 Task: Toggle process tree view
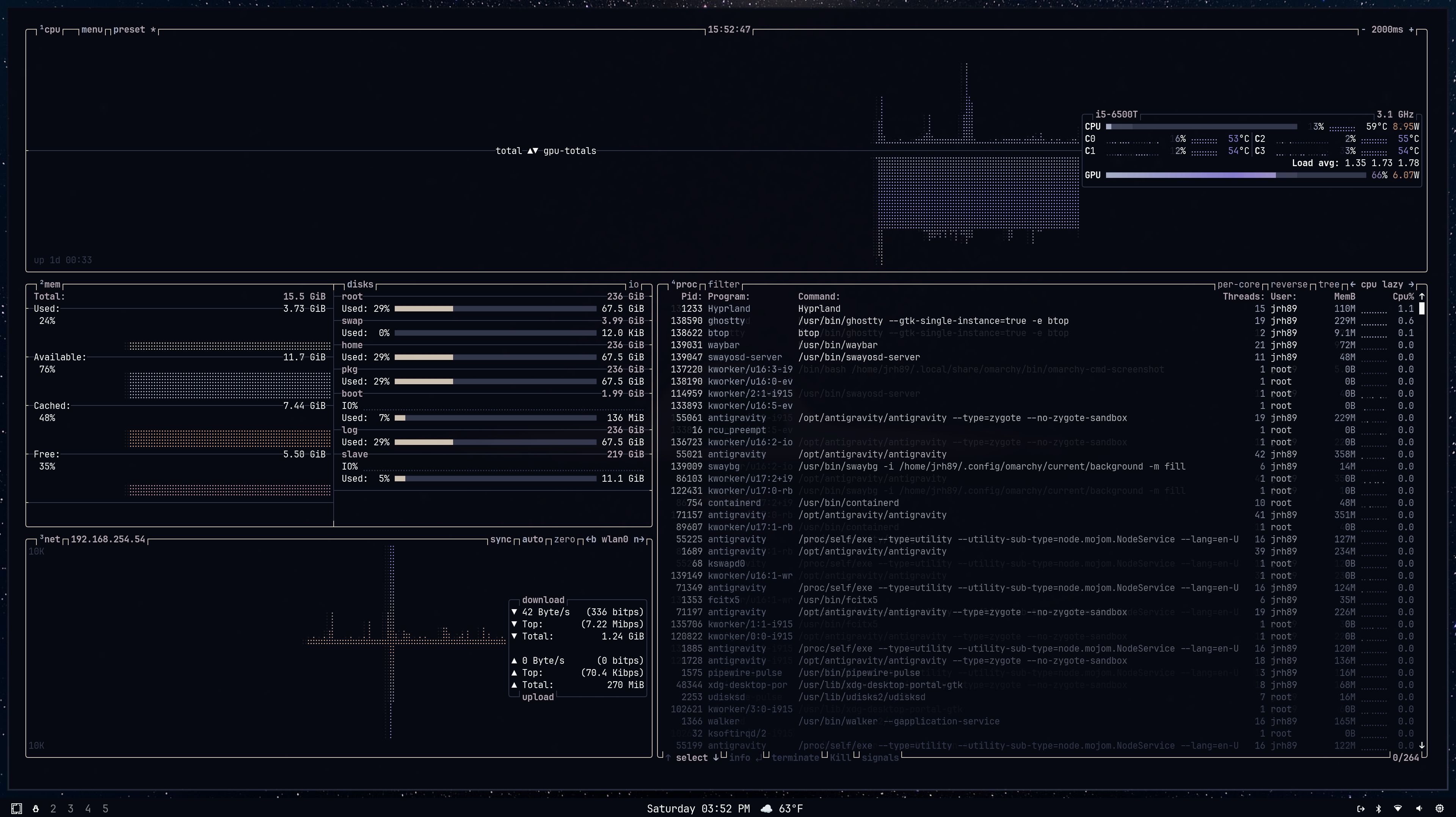pos(1328,284)
